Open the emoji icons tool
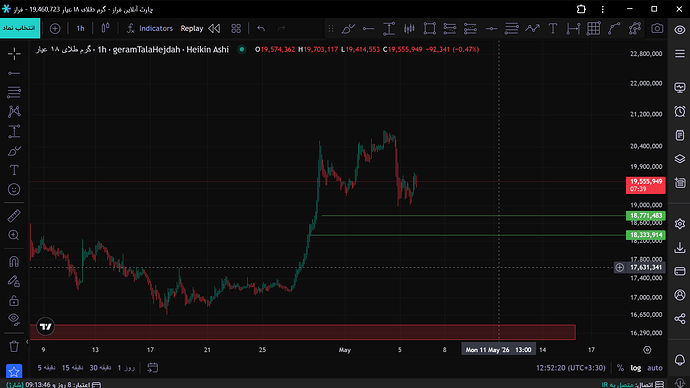The height and width of the screenshot is (388, 690). (14, 189)
